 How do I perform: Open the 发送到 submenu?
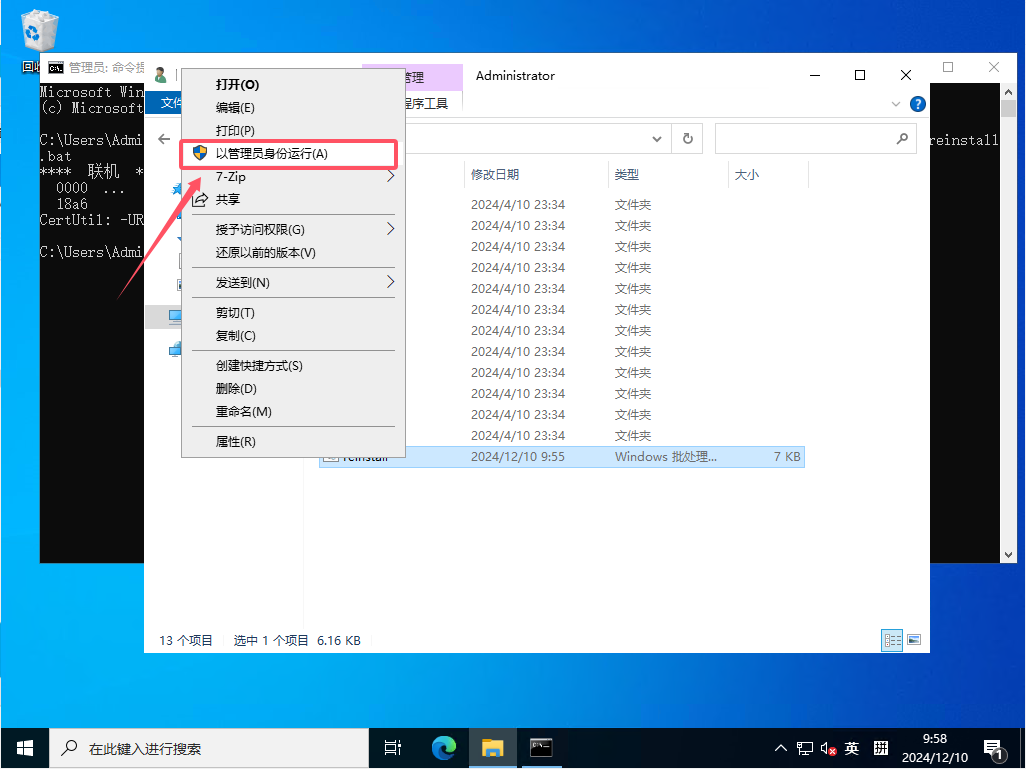pyautogui.click(x=292, y=282)
